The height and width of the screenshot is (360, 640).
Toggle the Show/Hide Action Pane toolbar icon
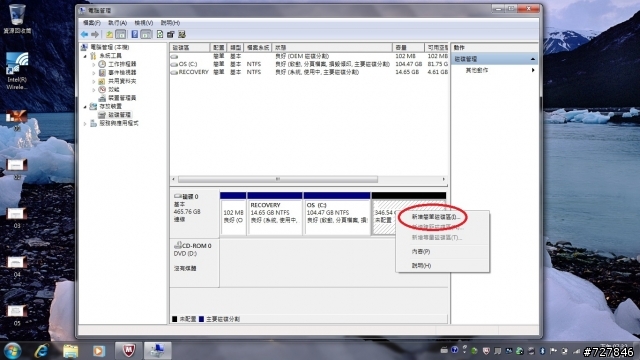click(146, 34)
